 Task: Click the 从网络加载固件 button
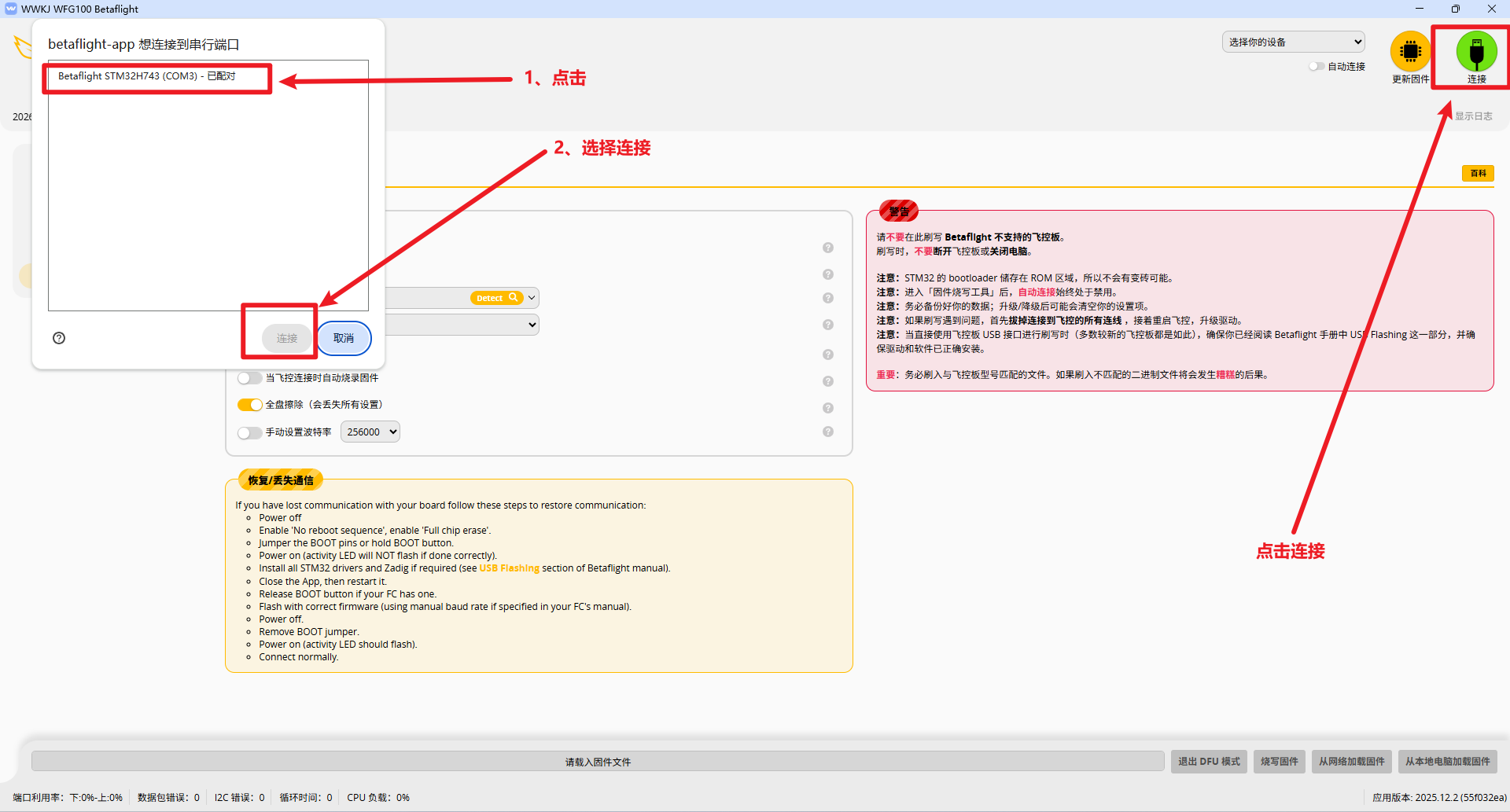point(1352,762)
